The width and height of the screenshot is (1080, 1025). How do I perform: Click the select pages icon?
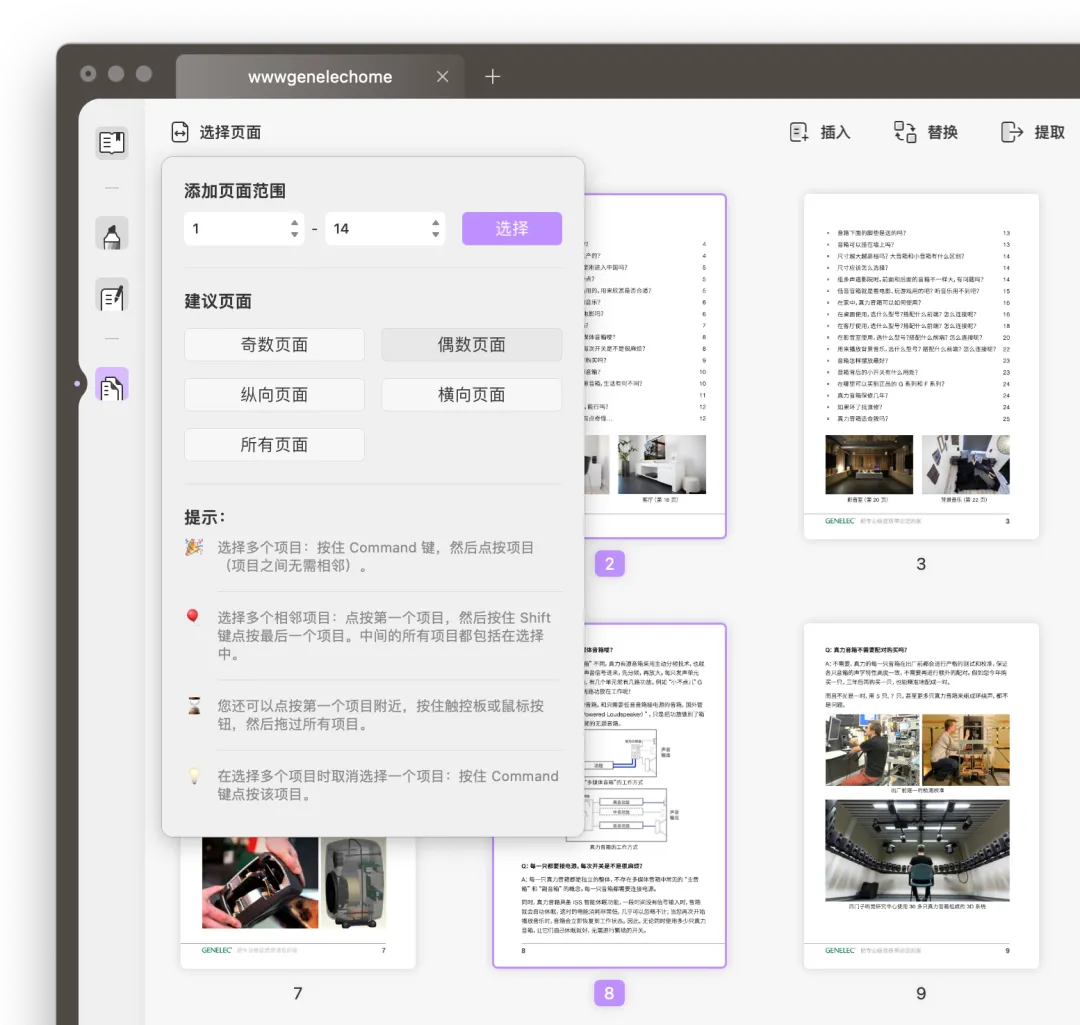click(180, 132)
